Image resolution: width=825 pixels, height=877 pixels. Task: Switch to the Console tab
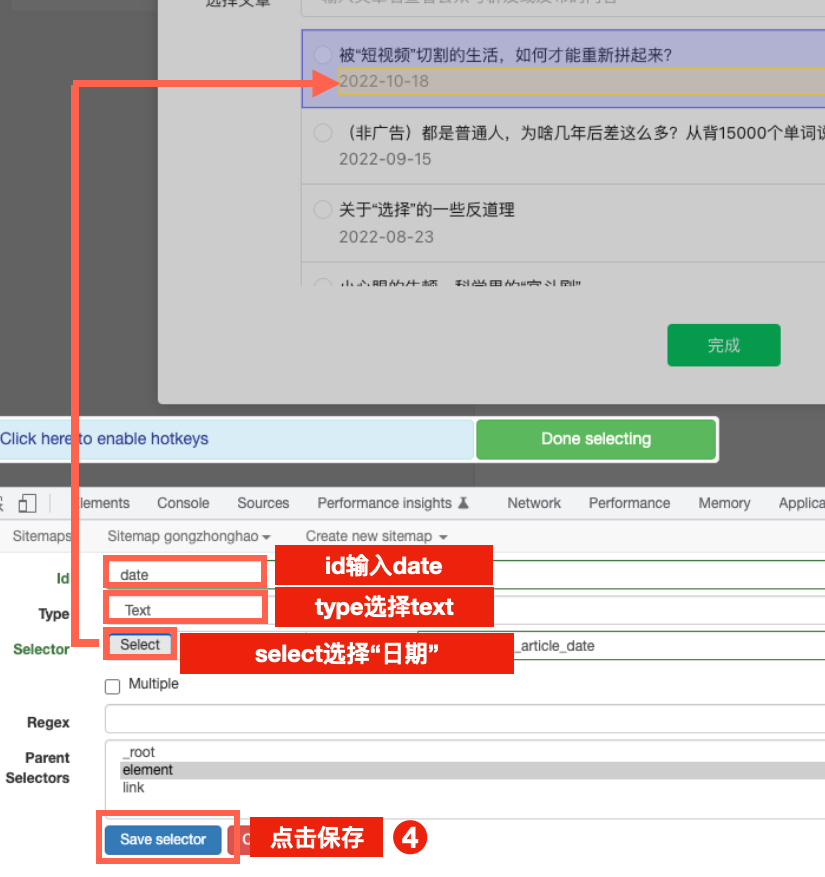pyautogui.click(x=183, y=503)
